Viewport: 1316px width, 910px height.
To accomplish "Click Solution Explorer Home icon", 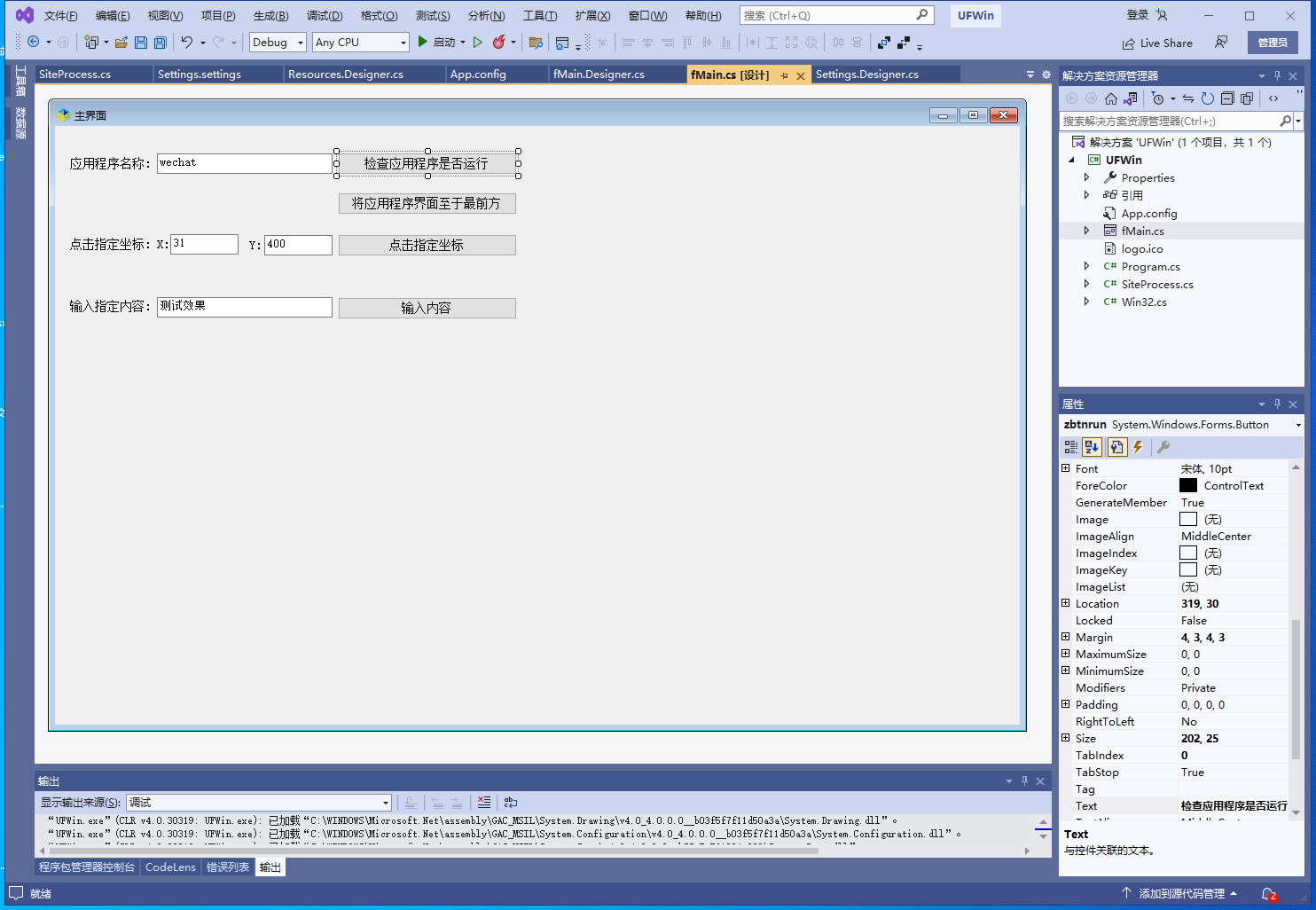I will 1111,98.
